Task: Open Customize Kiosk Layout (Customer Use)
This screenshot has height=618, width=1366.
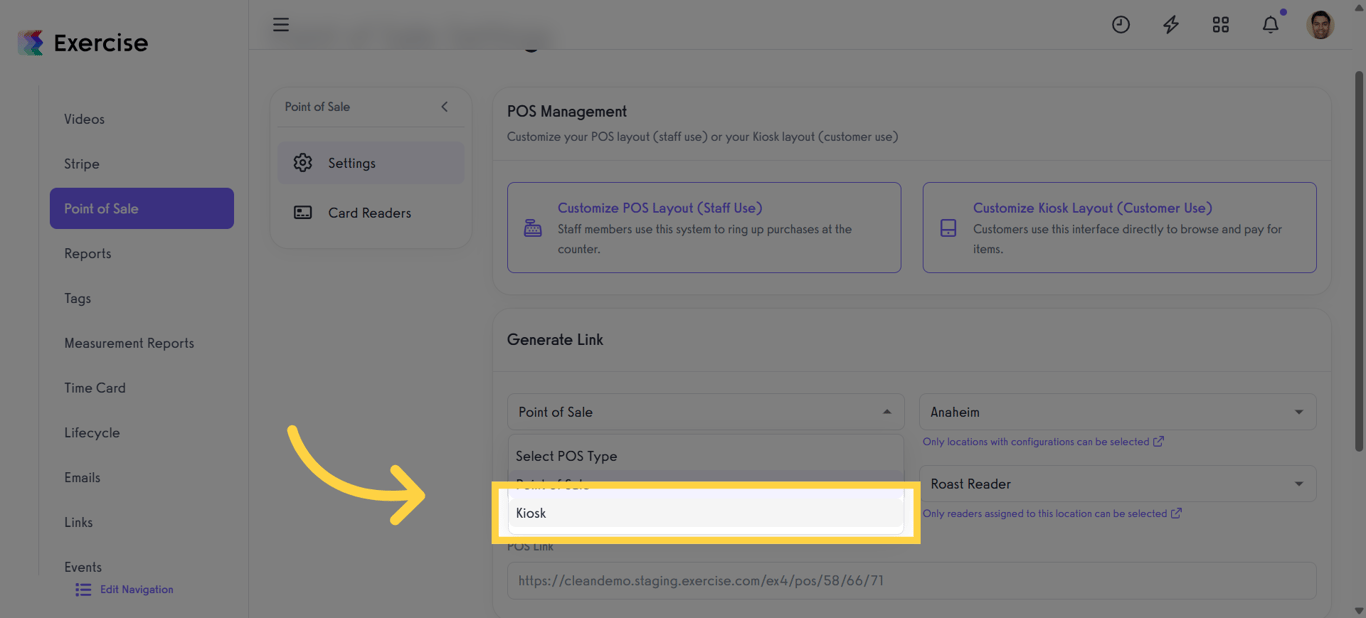Action: 1091,207
